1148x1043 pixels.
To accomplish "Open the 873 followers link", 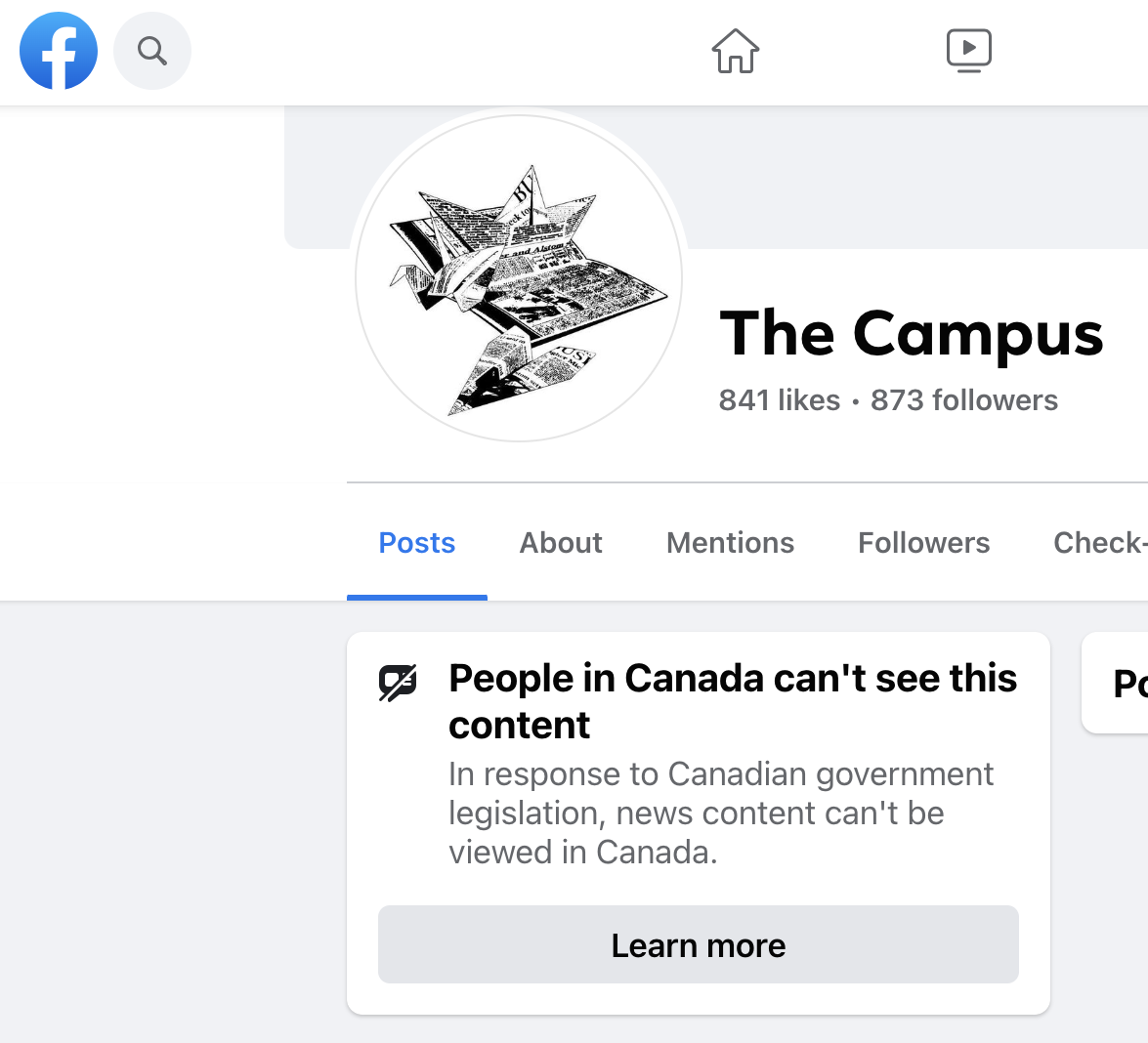I will point(963,400).
